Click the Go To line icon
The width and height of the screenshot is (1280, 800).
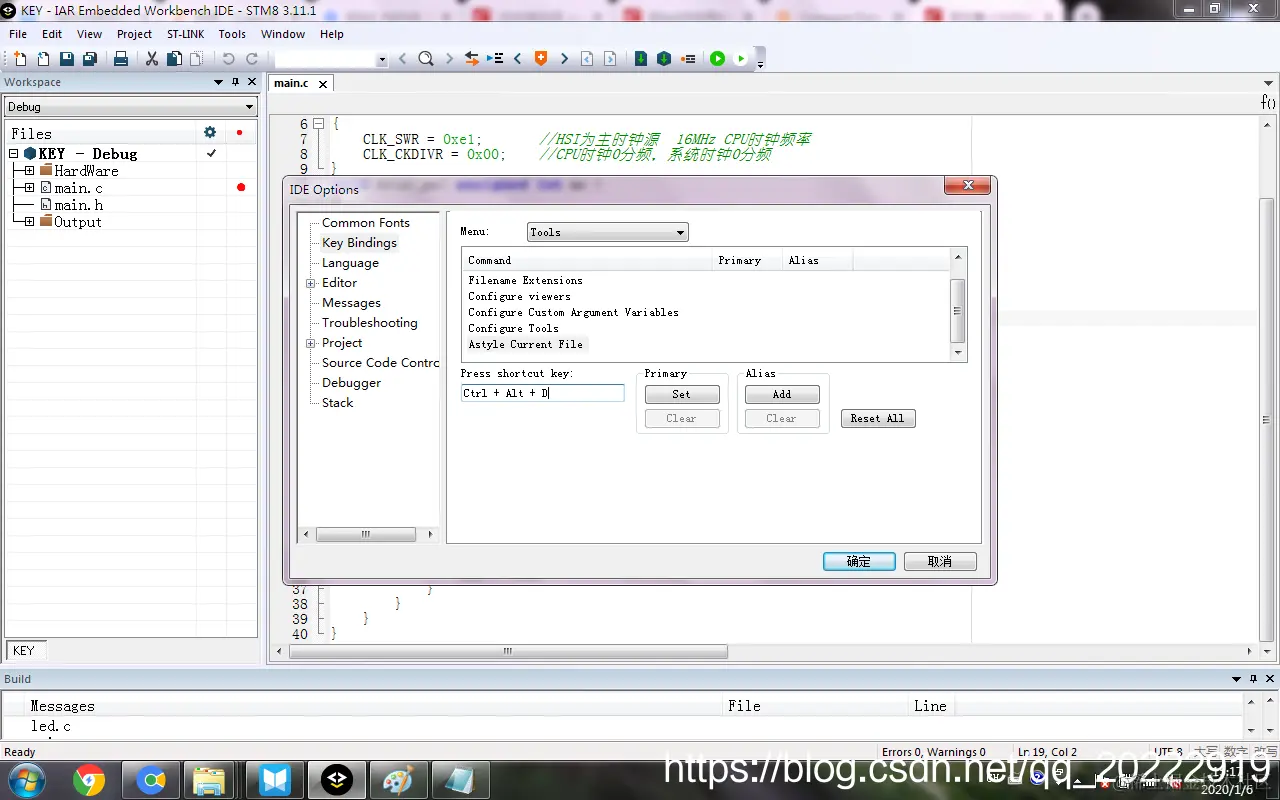495,59
